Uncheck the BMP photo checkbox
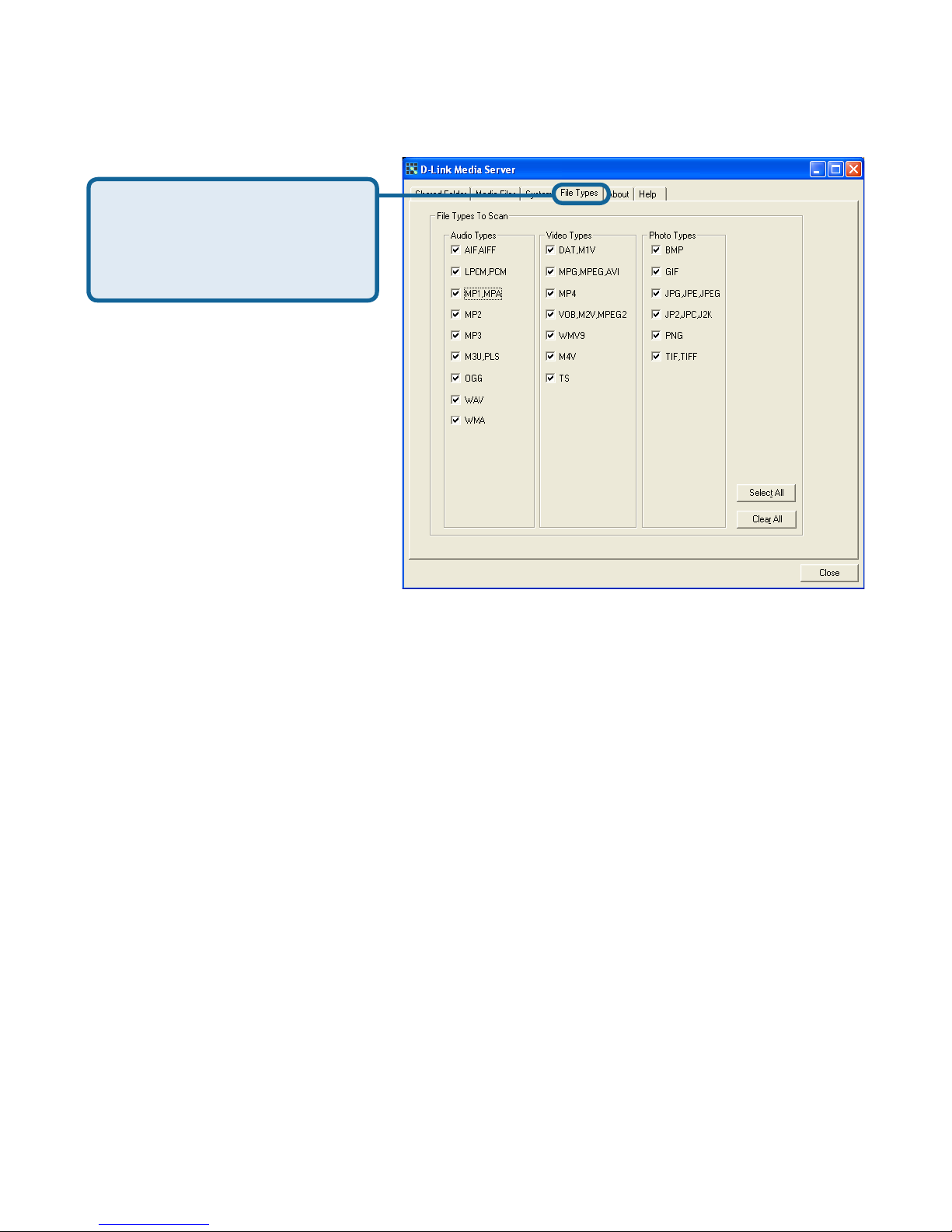952x1232 pixels. click(x=656, y=250)
